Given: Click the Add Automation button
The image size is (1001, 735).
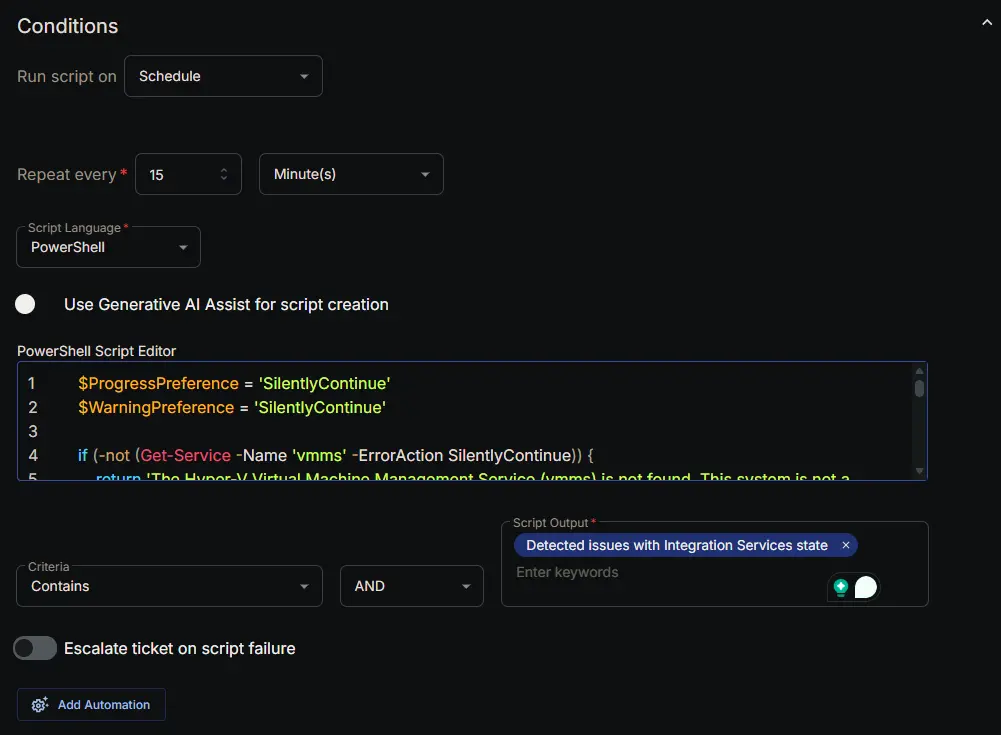Looking at the screenshot, I should click(91, 705).
